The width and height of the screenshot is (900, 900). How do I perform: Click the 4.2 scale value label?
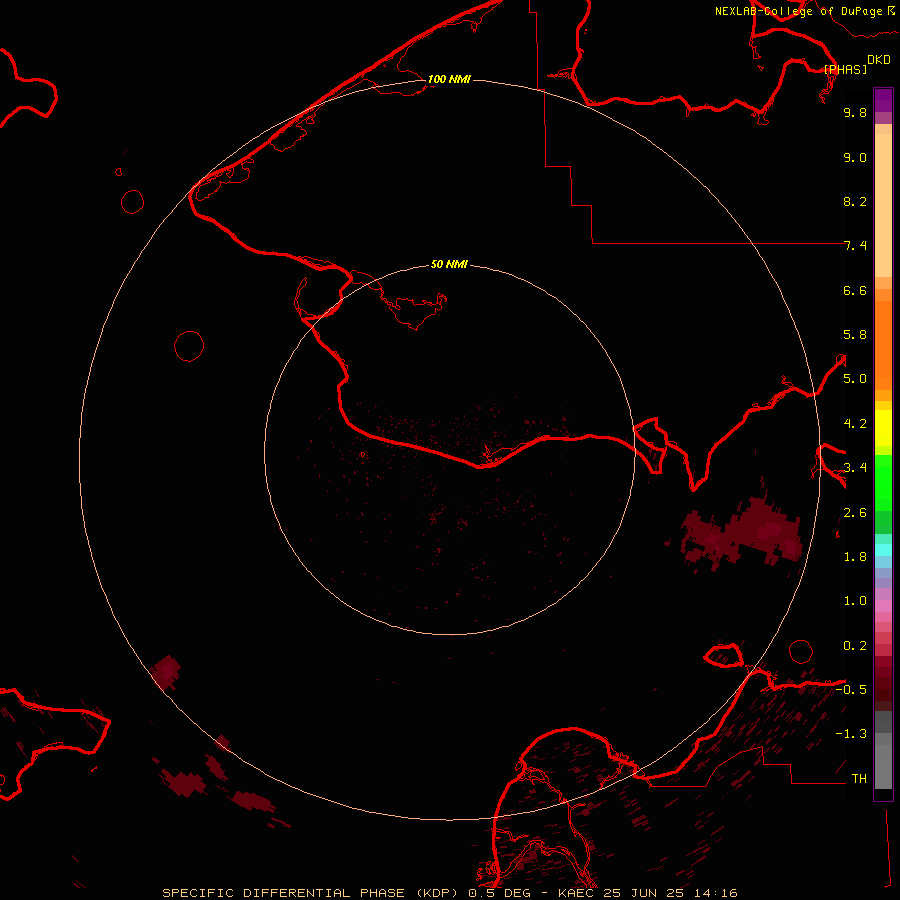click(x=855, y=424)
